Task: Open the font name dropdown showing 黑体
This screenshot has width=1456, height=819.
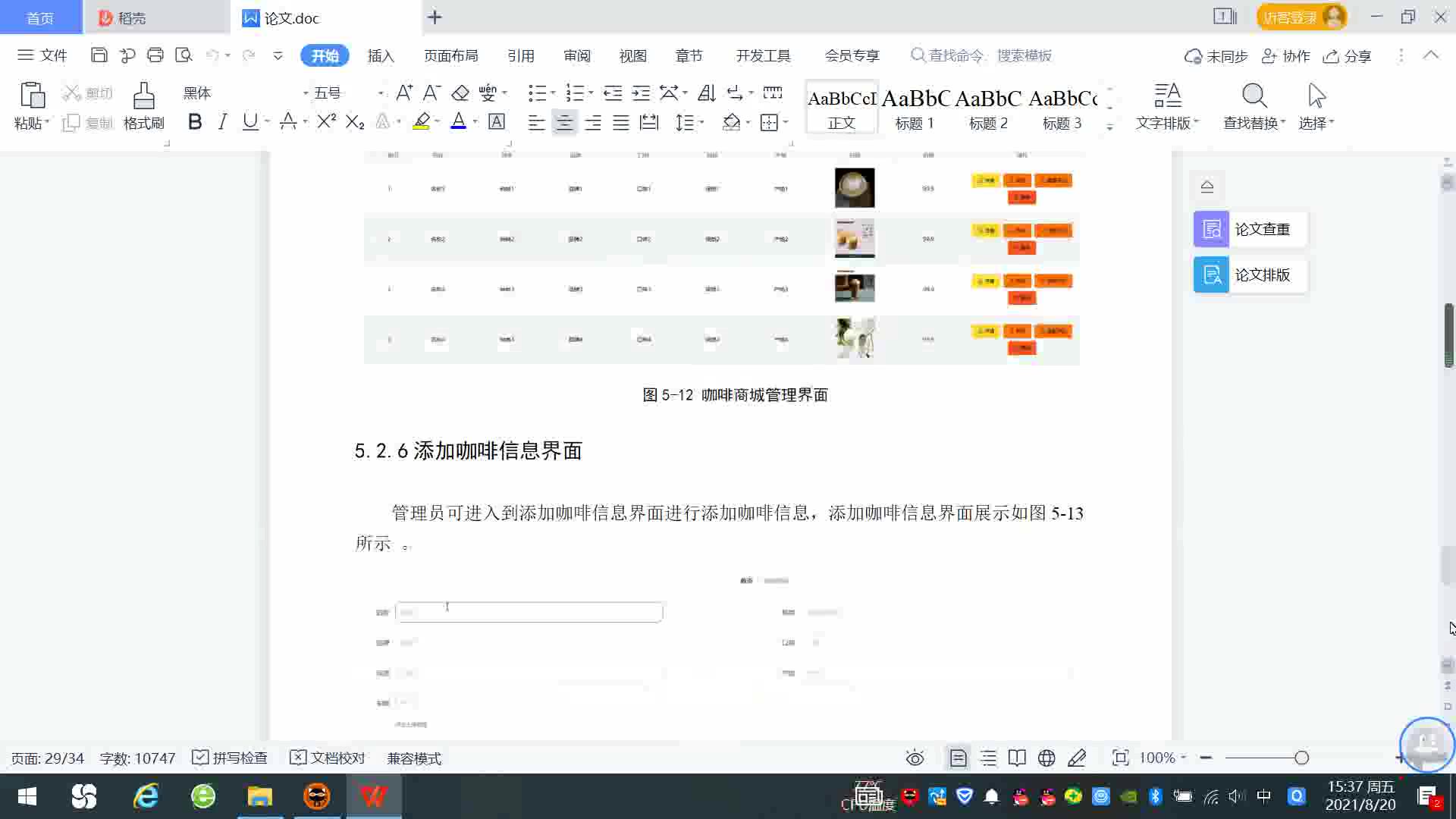Action: pos(306,93)
